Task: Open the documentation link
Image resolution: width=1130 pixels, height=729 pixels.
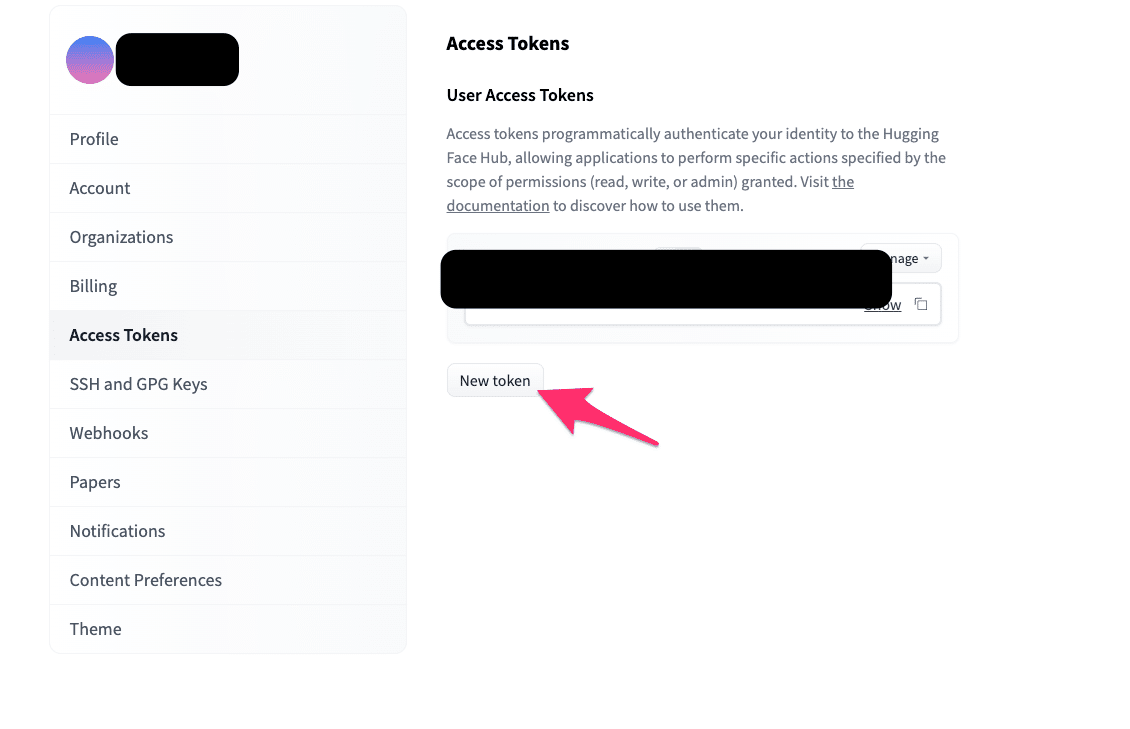Action: (497, 206)
